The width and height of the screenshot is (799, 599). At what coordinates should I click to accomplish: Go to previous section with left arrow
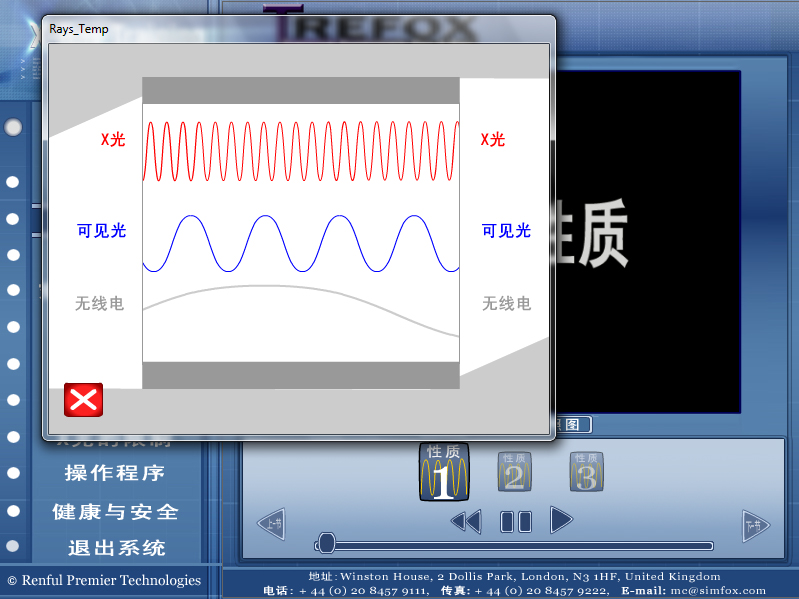271,524
